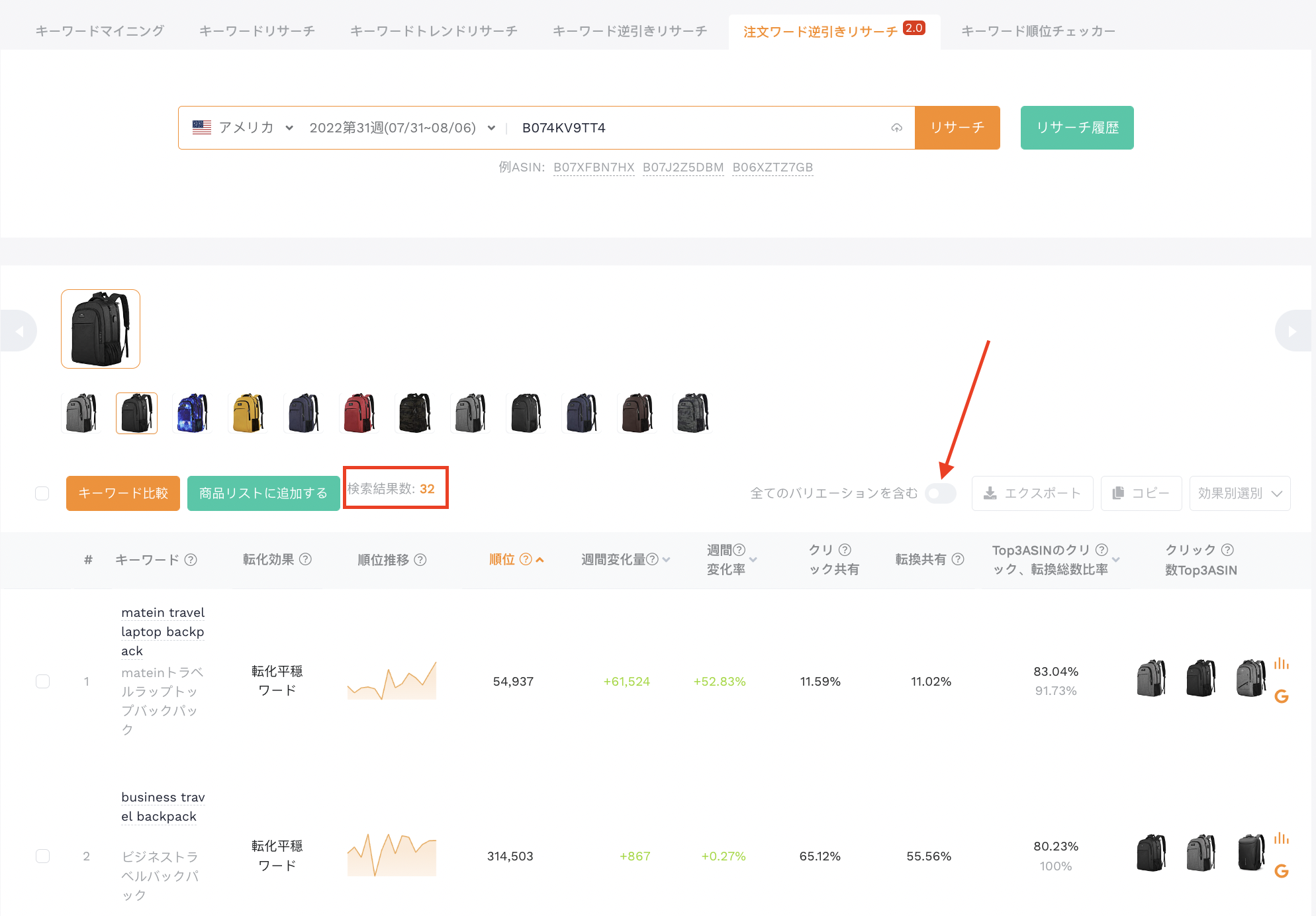This screenshot has width=1316, height=916.
Task: Click help icon next to 転換共有 header
Action: click(x=958, y=559)
